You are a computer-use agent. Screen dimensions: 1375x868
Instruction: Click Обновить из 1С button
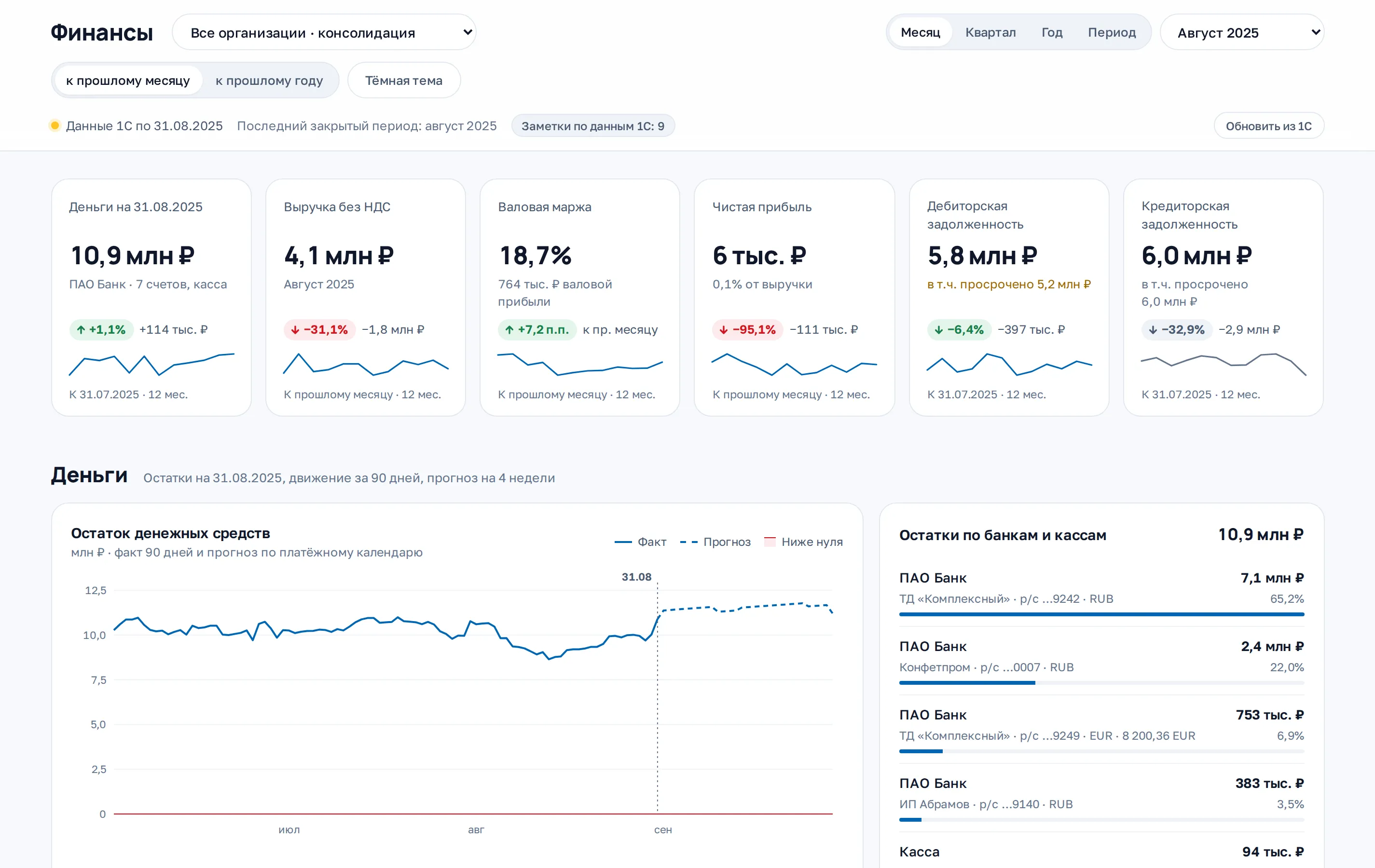pos(1268,126)
